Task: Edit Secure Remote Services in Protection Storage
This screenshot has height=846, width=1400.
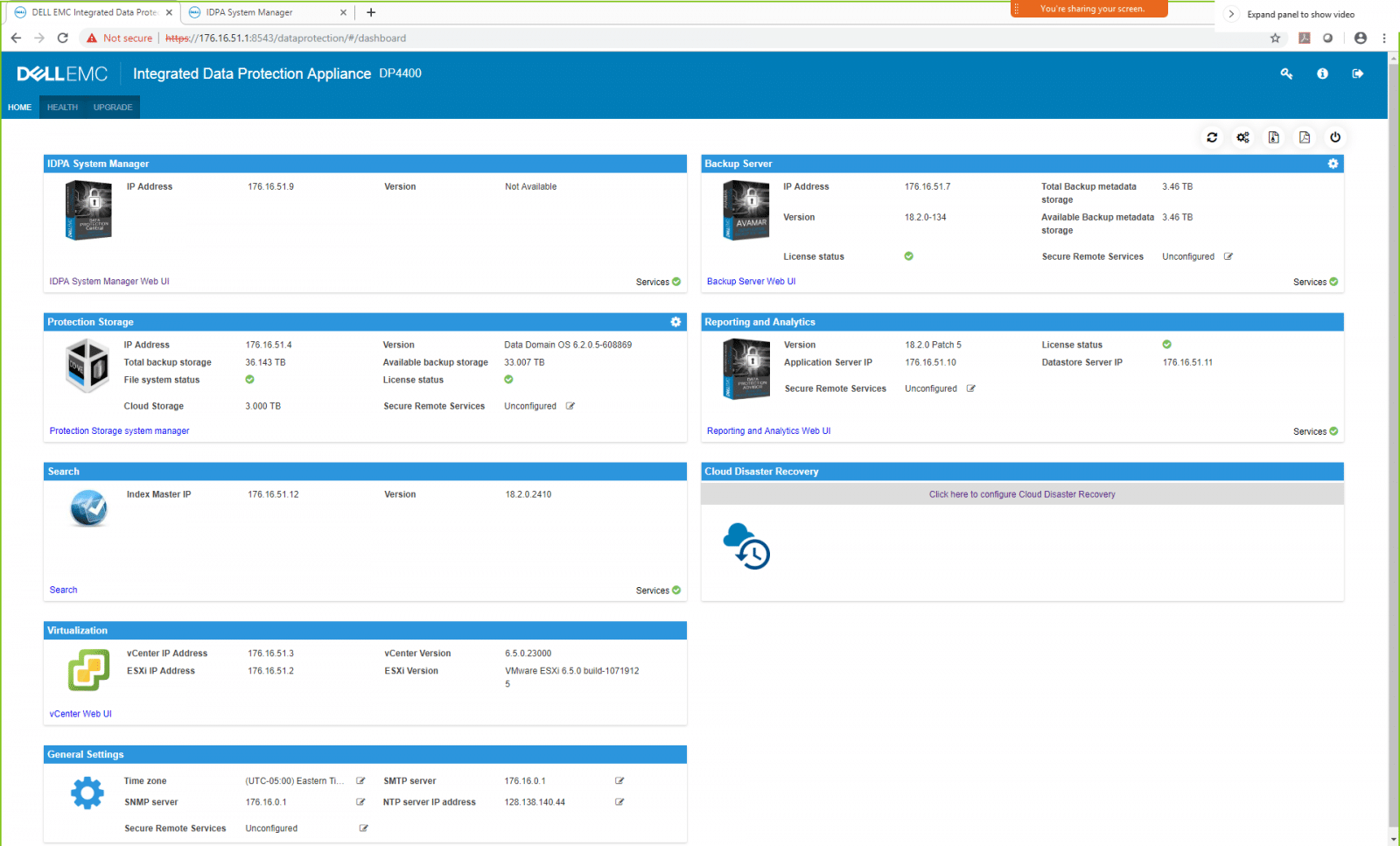Action: (570, 406)
